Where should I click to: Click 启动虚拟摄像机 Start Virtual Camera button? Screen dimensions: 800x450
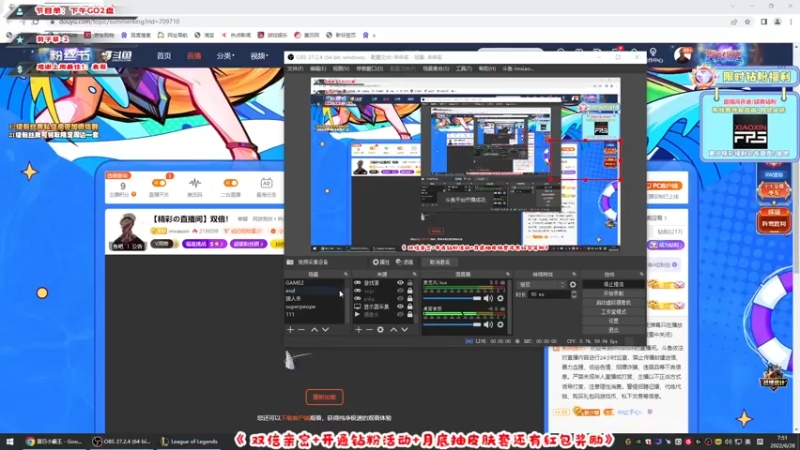[613, 303]
